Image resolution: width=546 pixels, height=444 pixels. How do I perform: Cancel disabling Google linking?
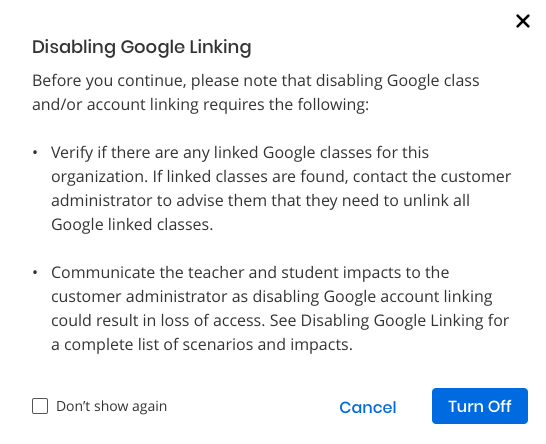click(368, 407)
